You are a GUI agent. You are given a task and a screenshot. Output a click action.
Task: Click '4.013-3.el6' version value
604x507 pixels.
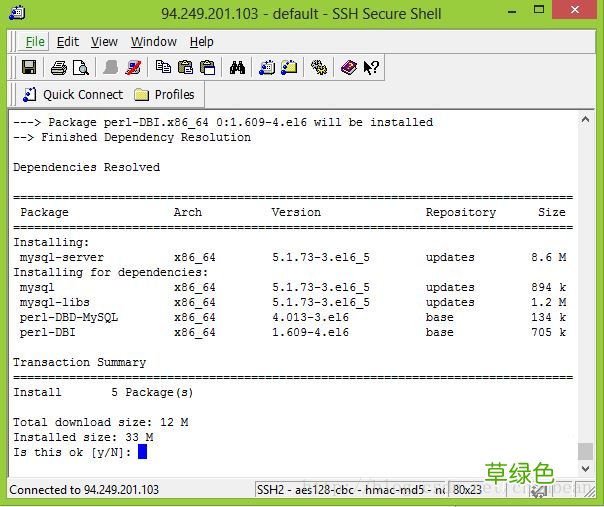(310, 317)
